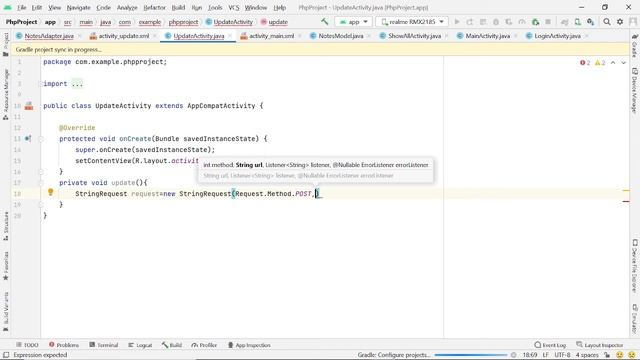This screenshot has width=640, height=360.
Task: Open the Profiler tool window
Action: tap(204, 345)
